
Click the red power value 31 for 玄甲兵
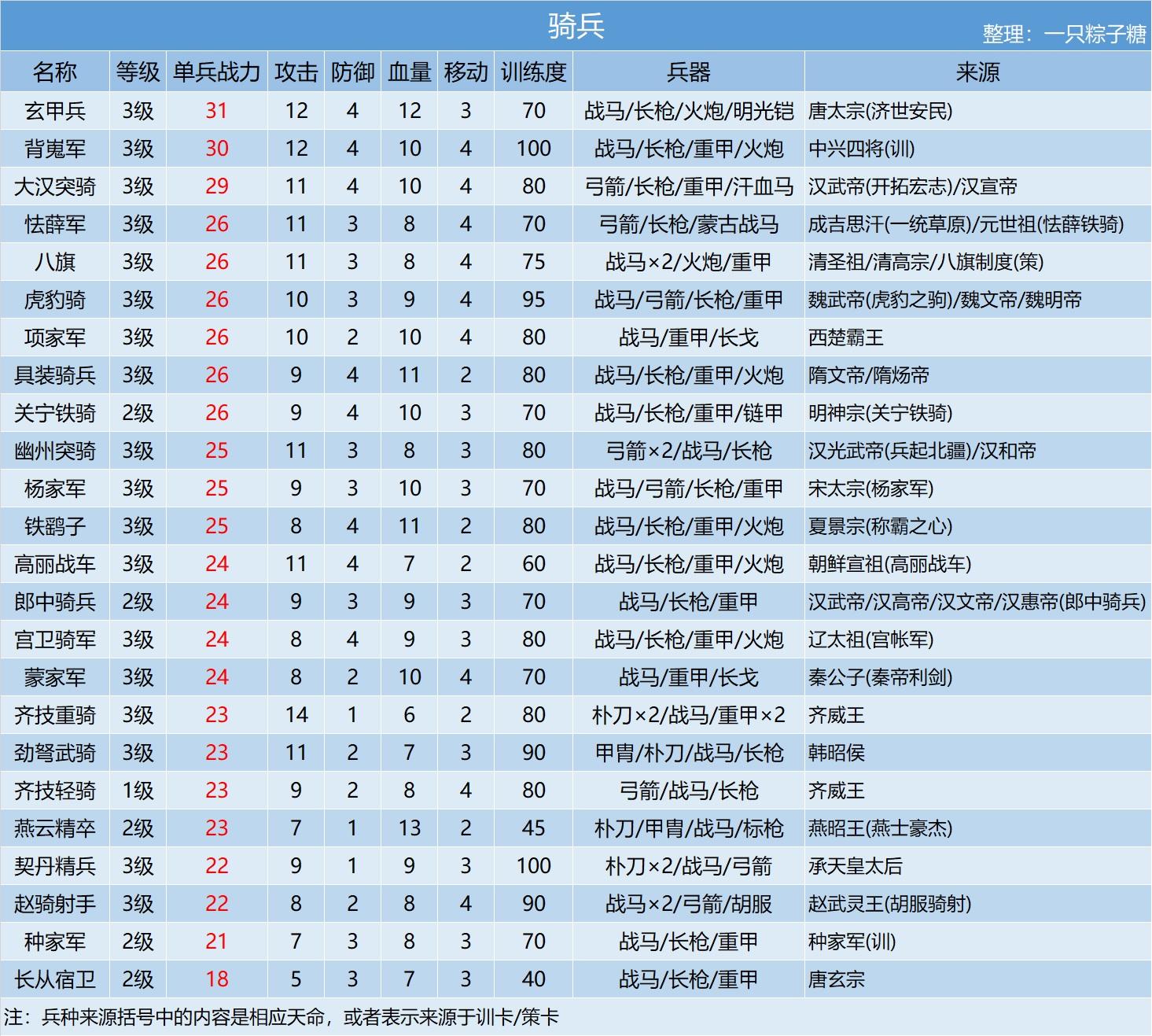(215, 110)
